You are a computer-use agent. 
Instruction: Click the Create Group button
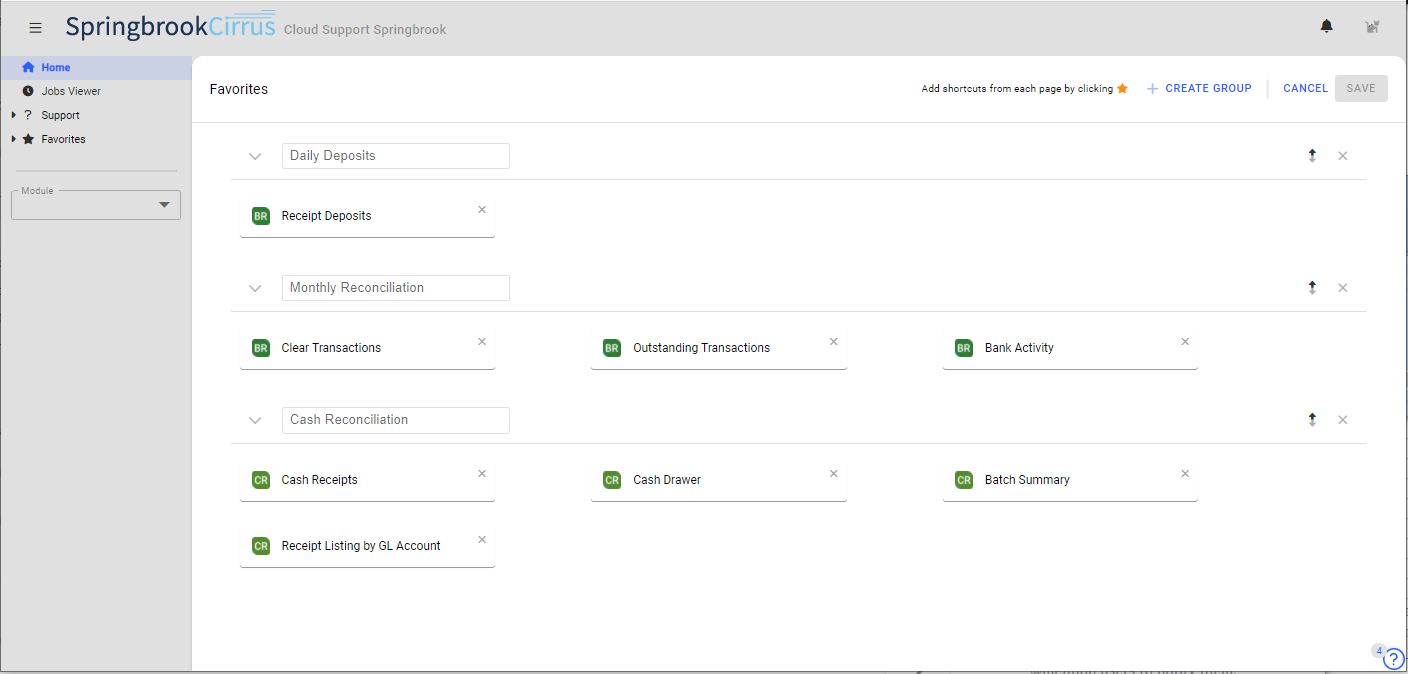coord(1199,88)
